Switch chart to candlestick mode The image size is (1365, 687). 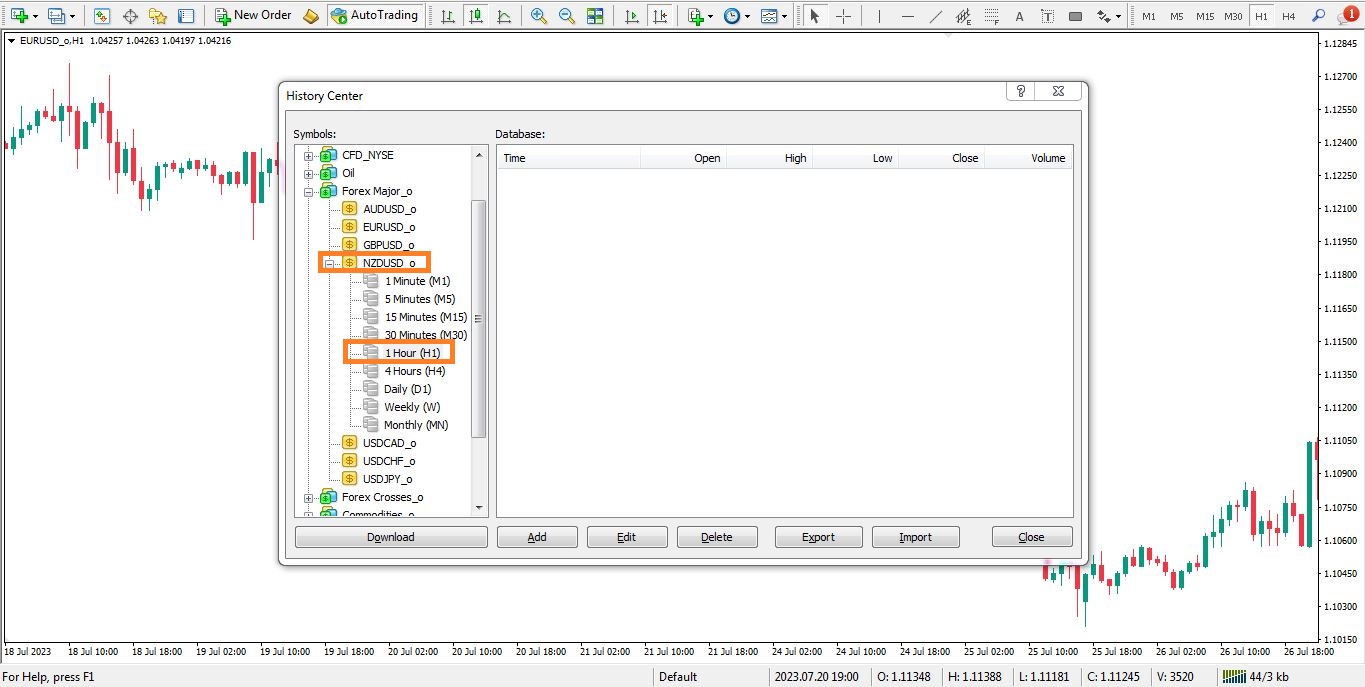(x=475, y=16)
